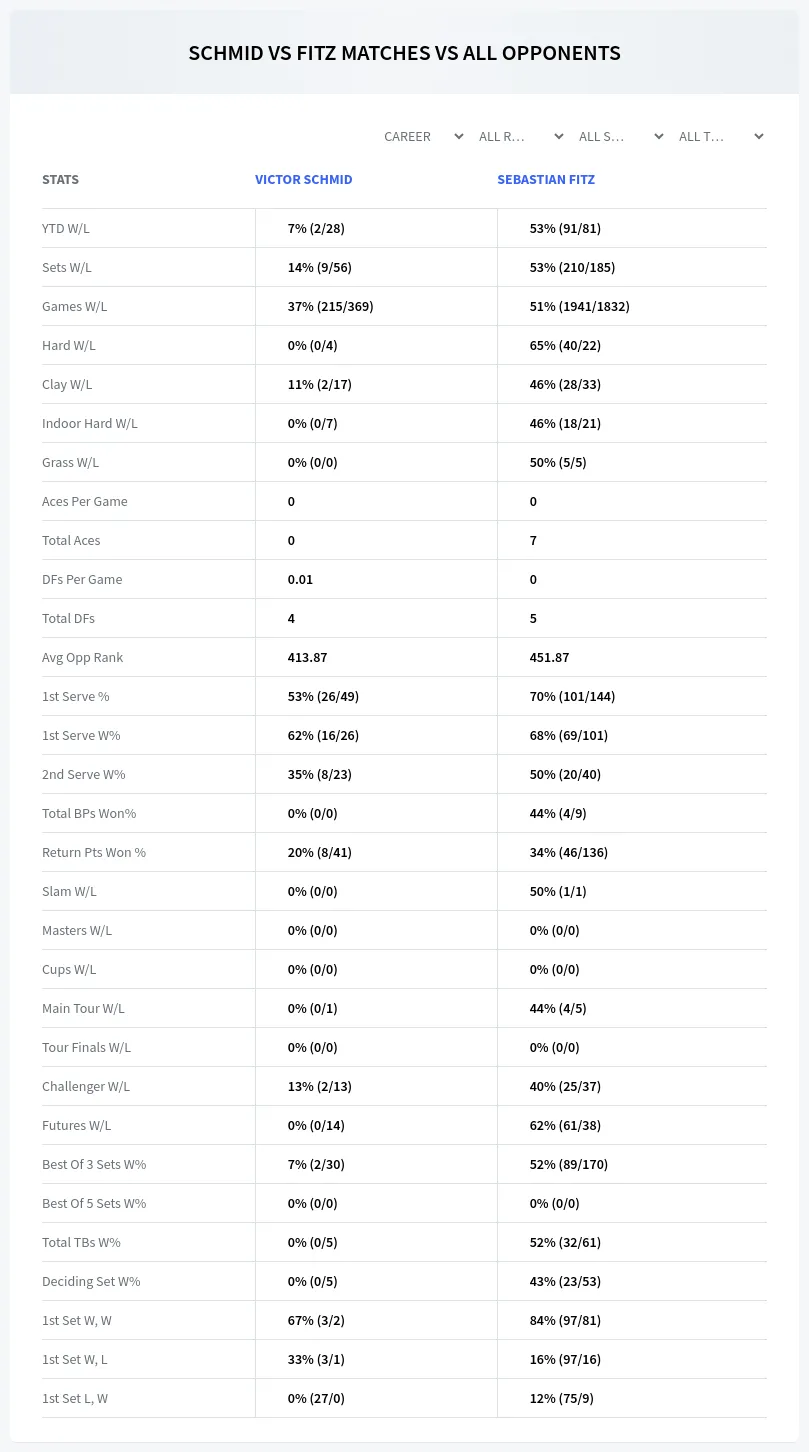
Task: Open Victor Schmid player link
Action: pos(304,180)
